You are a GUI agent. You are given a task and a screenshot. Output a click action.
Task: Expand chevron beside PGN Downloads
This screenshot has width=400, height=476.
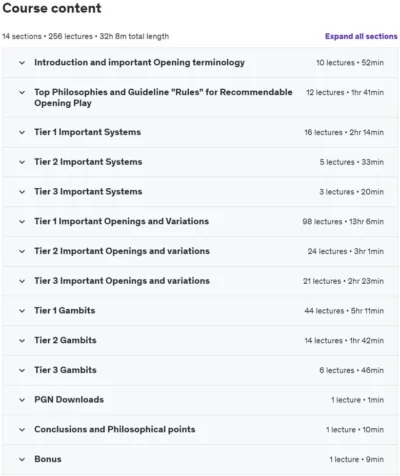(22, 400)
